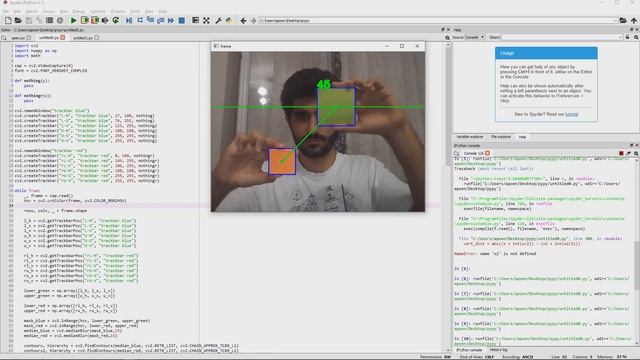
Task: Step out of function debug icon
Action: pyautogui.click(x=160, y=20)
